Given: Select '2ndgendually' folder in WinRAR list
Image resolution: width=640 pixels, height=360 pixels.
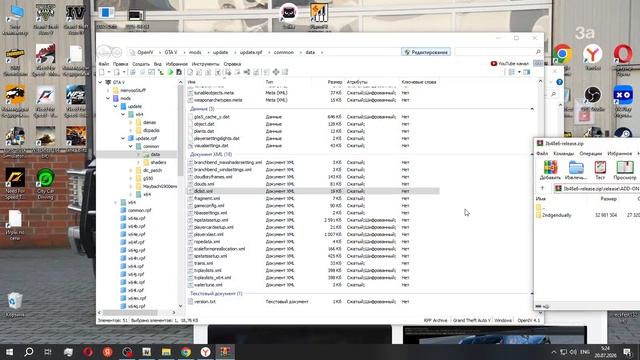Looking at the screenshot, I should click(x=556, y=215).
